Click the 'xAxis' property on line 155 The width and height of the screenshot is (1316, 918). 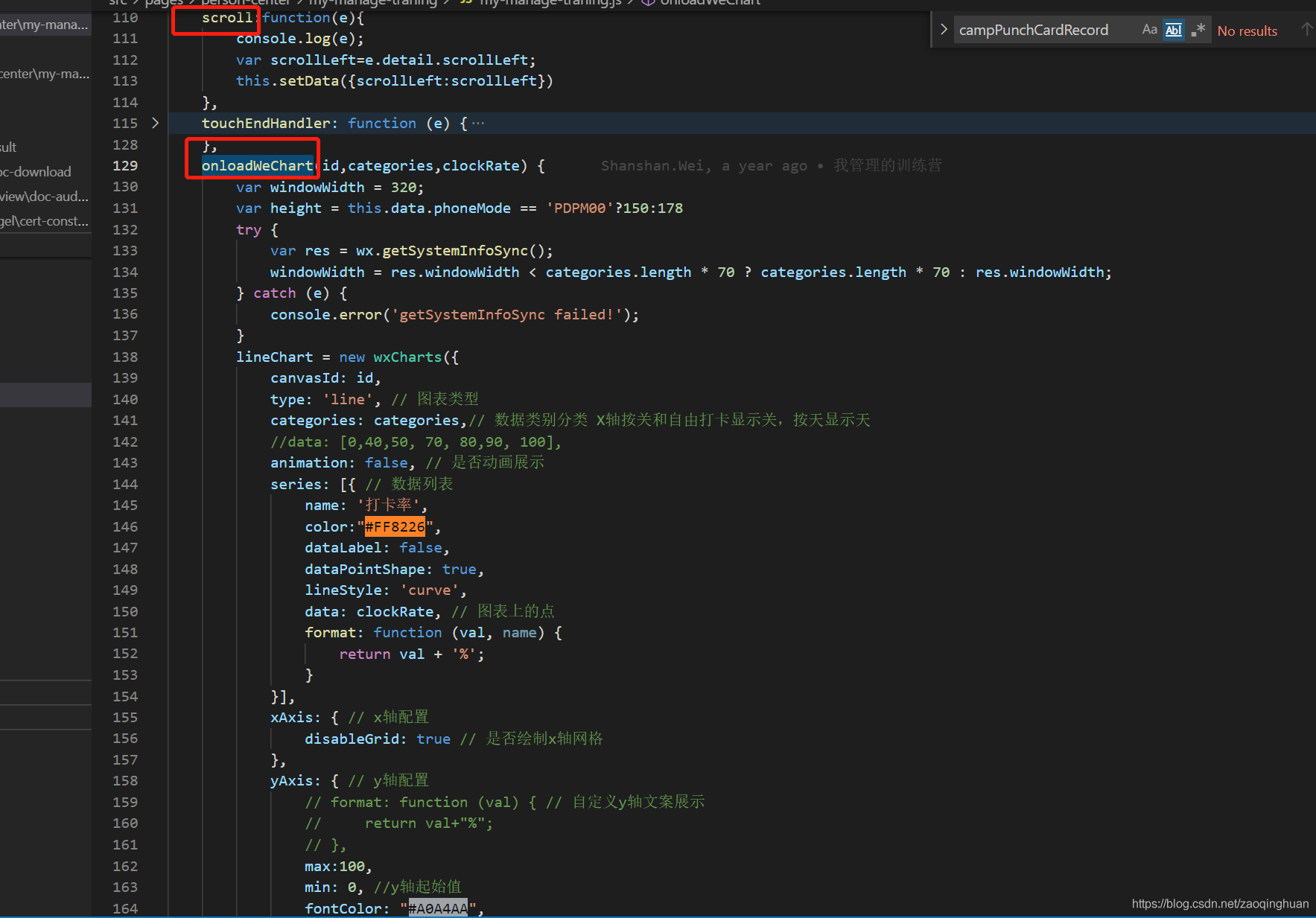(x=291, y=717)
